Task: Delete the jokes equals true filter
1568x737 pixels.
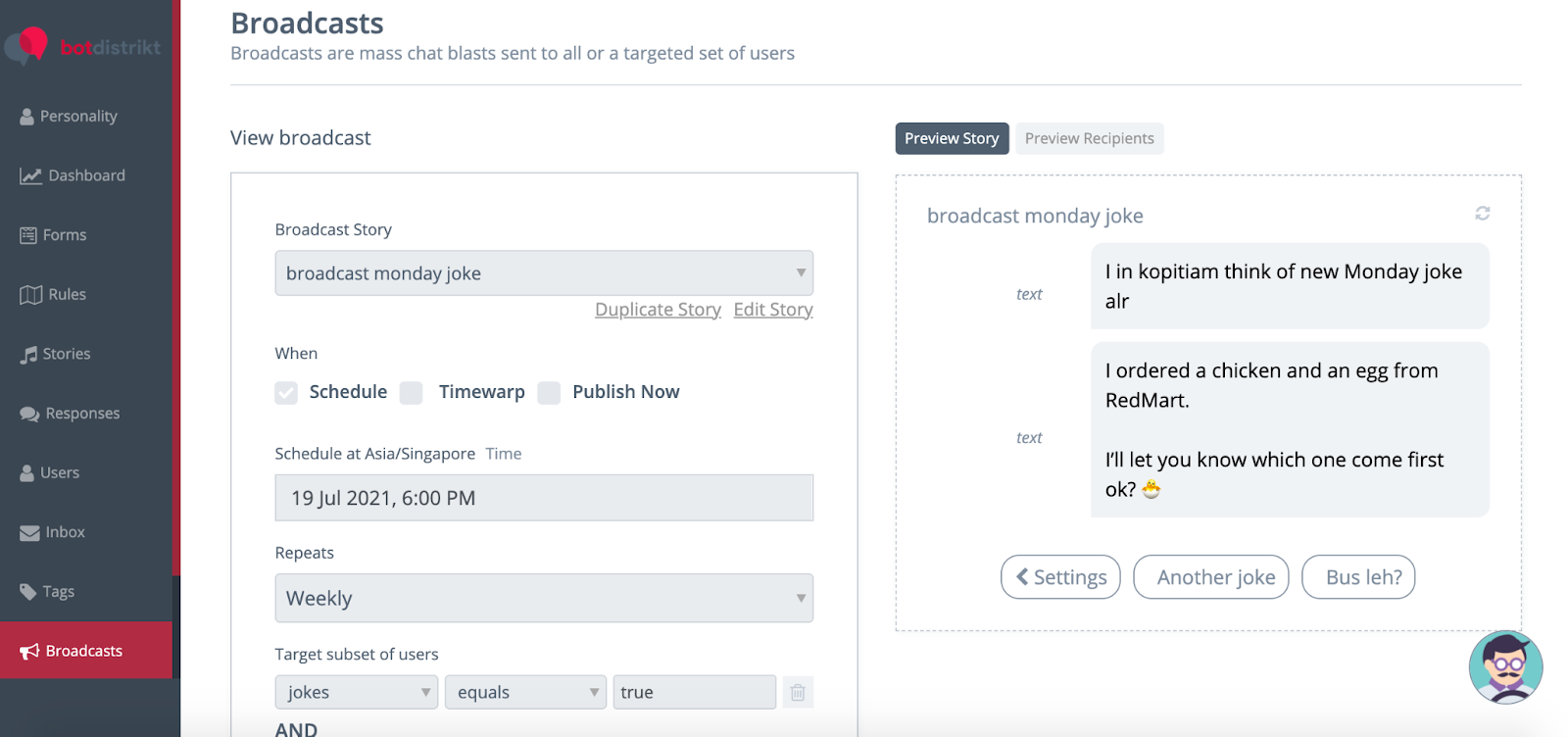Action: click(798, 692)
